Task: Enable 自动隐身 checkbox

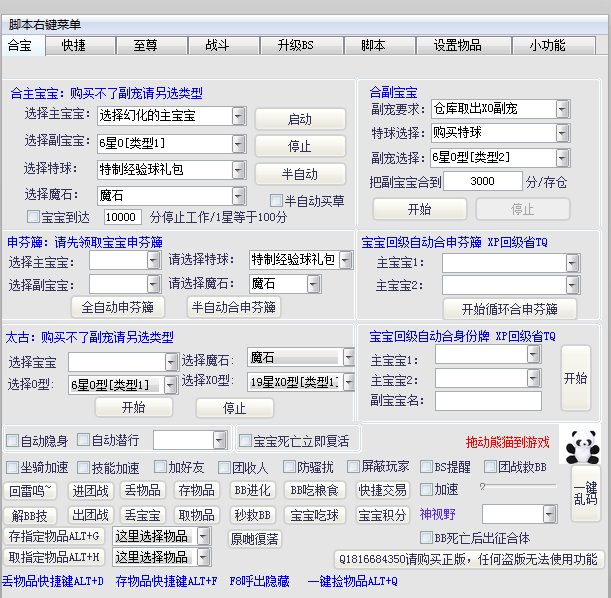Action: [x=12, y=441]
